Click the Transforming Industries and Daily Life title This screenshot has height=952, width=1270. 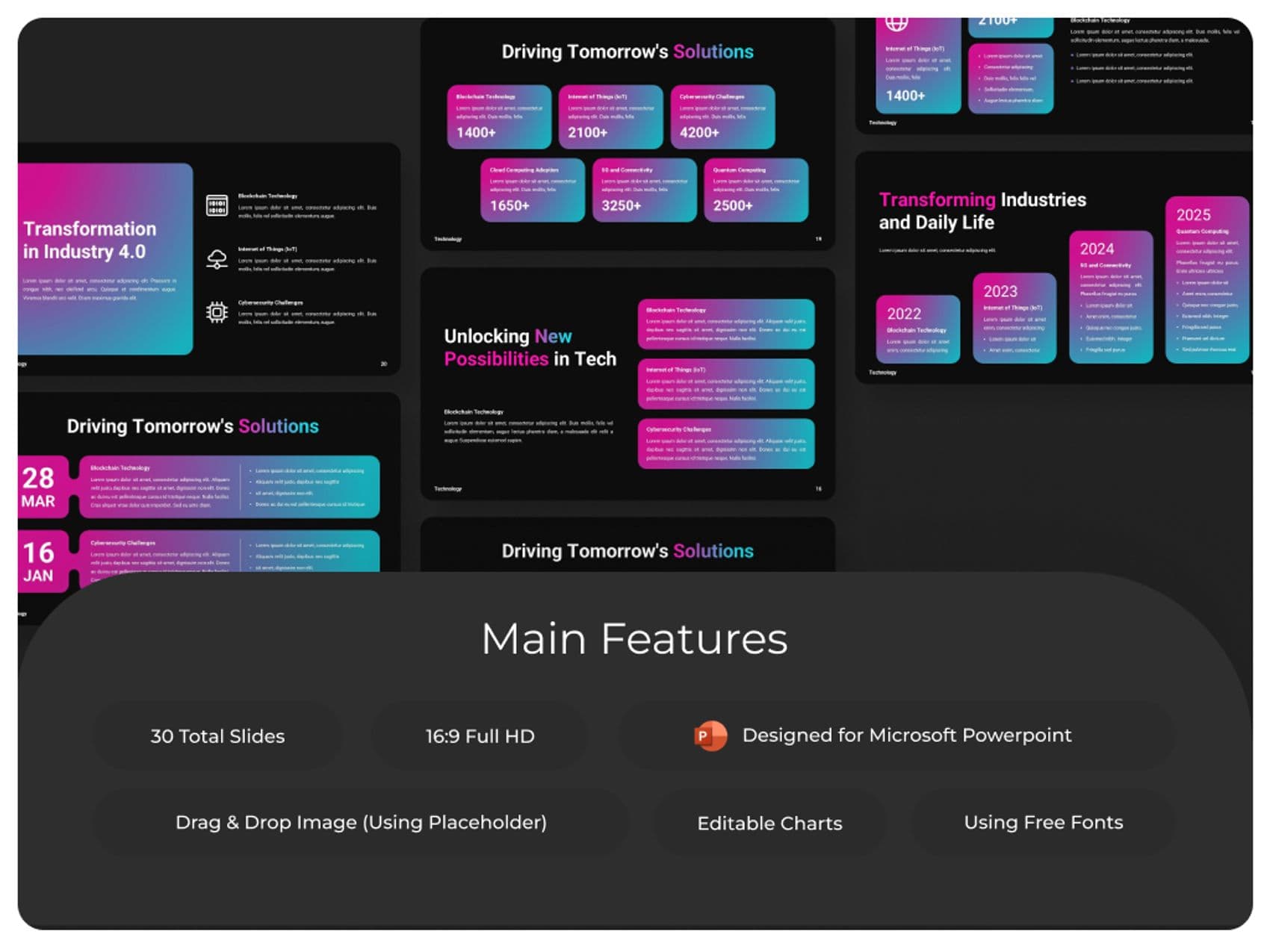982,211
